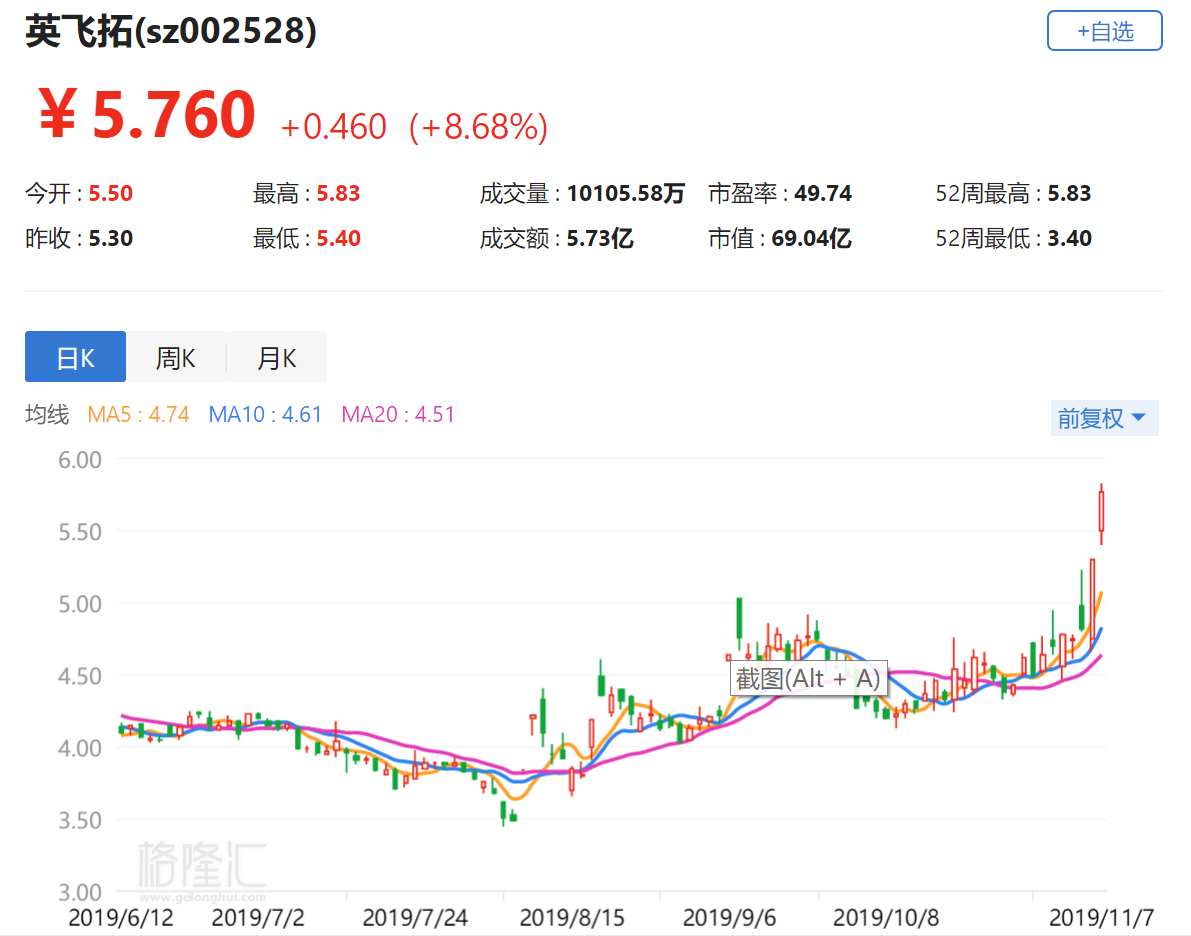The width and height of the screenshot is (1191, 936).
Task: Switch to the 周K weekly chart tab
Action: pyautogui.click(x=175, y=357)
